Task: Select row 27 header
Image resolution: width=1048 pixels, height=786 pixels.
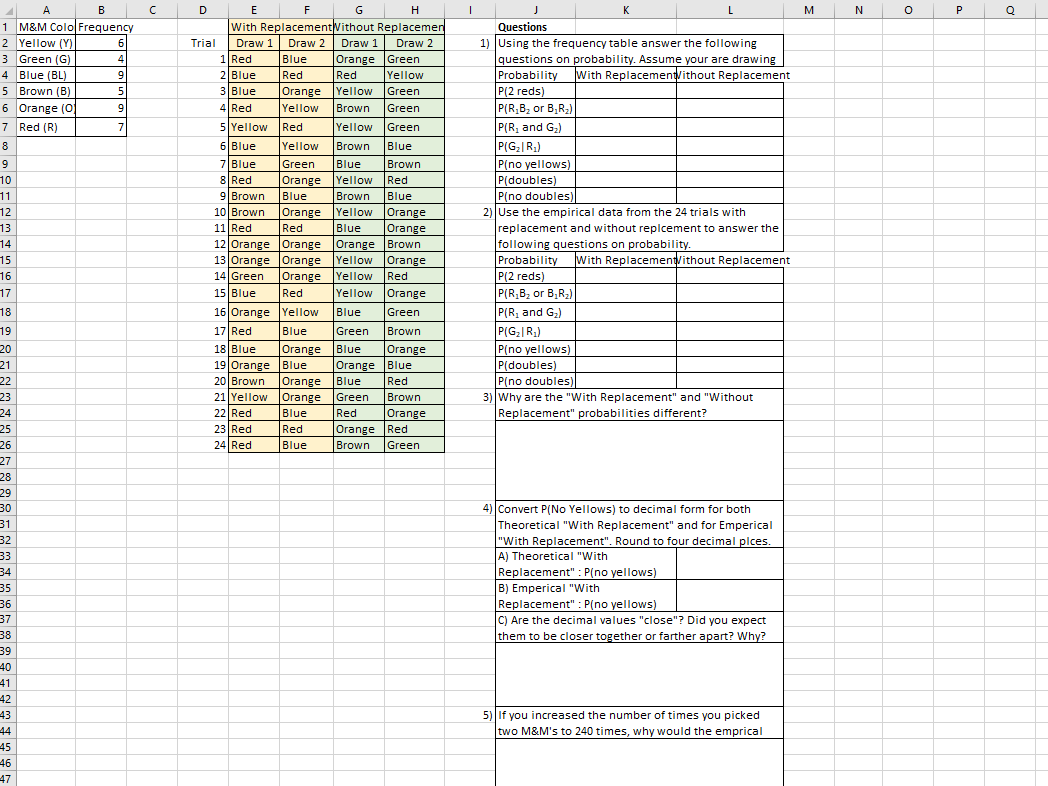Action: [7, 461]
